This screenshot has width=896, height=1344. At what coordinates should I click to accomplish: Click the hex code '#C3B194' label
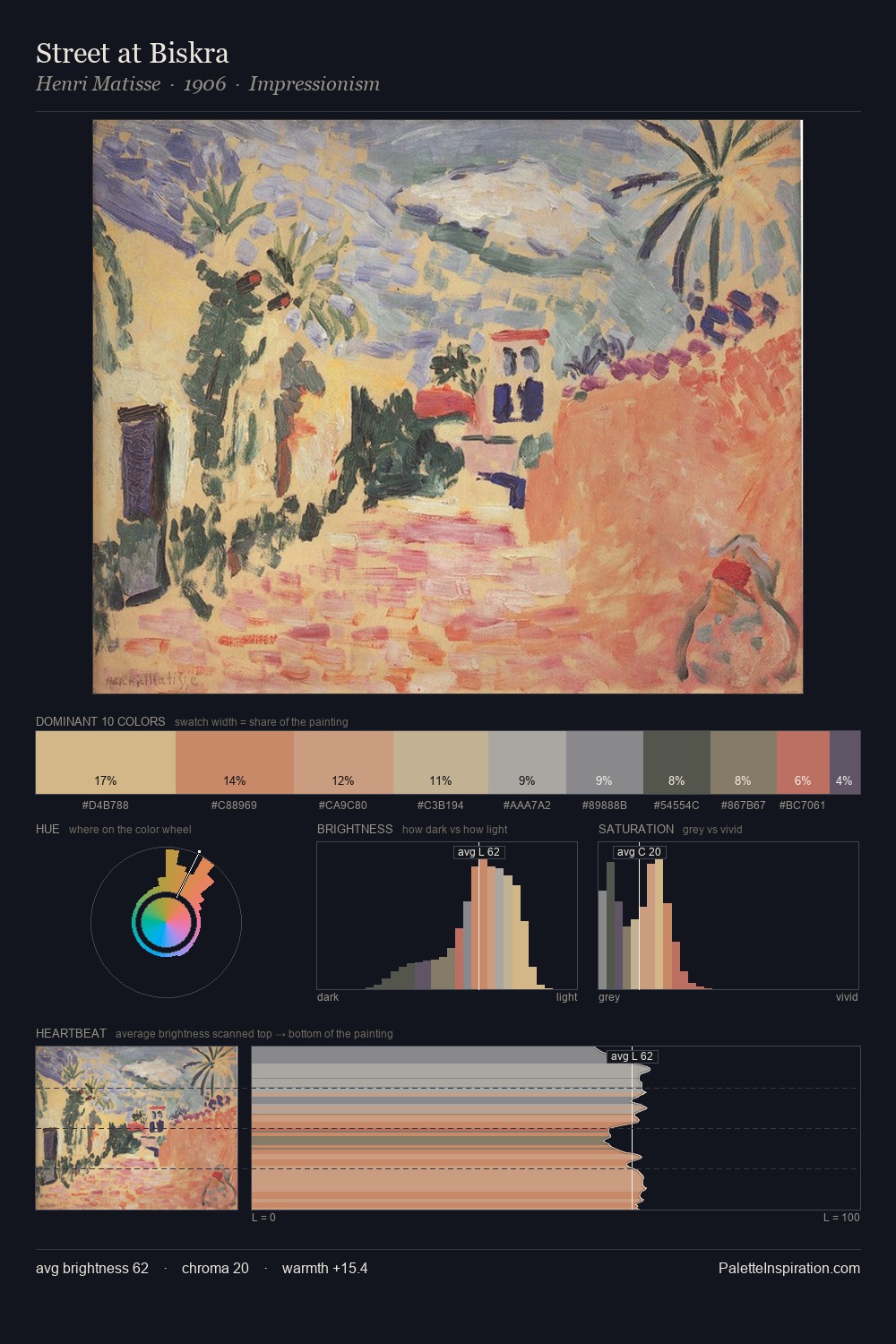click(441, 805)
